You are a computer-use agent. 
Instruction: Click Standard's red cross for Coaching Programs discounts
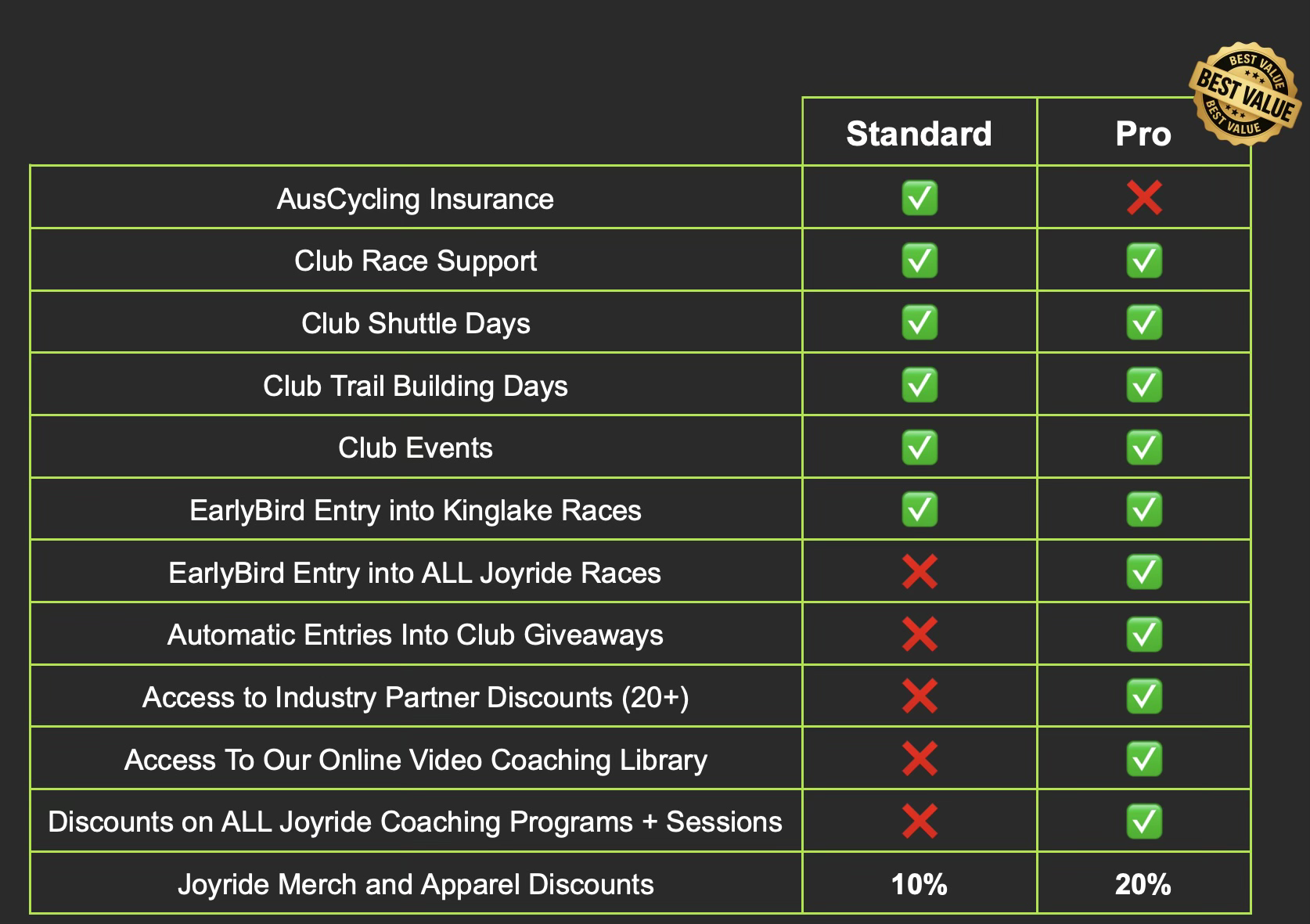[920, 822]
